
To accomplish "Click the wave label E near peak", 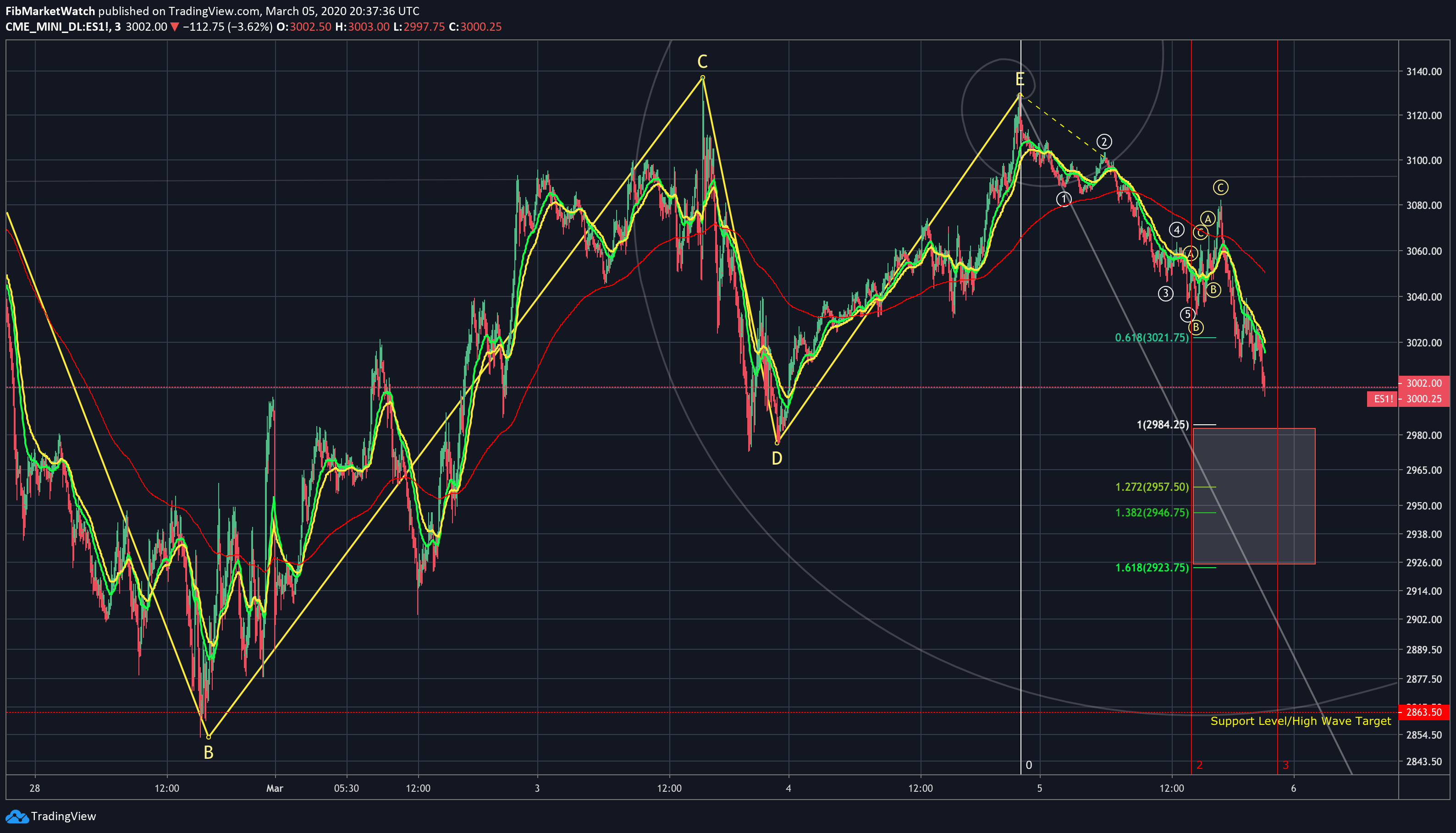I will tap(1020, 79).
